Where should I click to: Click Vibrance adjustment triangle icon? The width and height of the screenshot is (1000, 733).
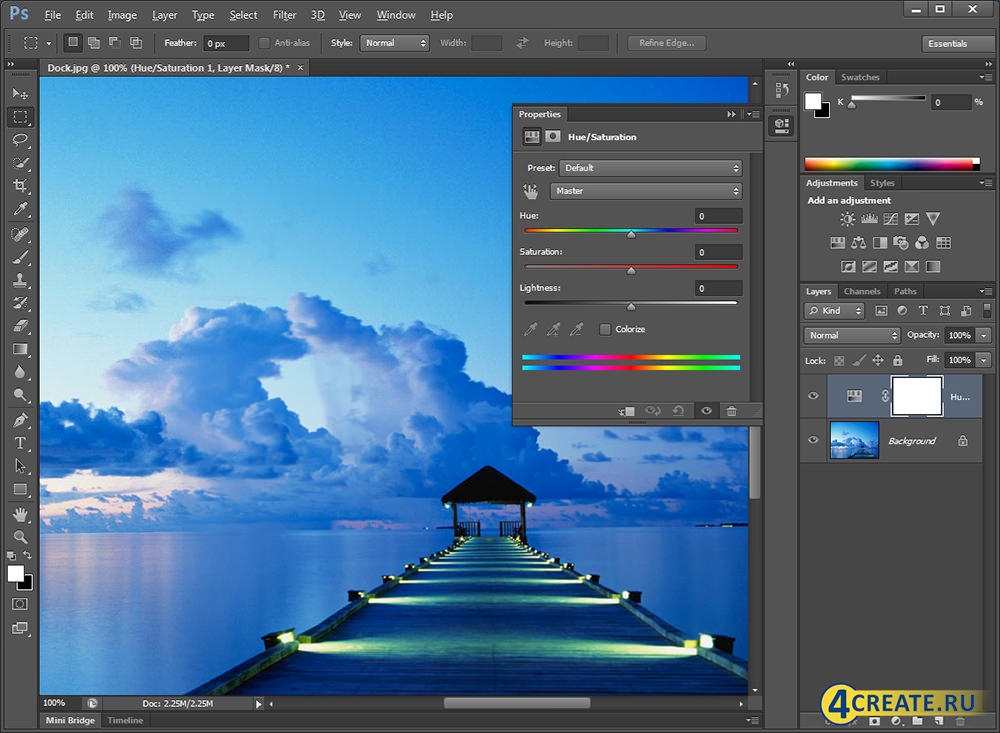coord(933,219)
